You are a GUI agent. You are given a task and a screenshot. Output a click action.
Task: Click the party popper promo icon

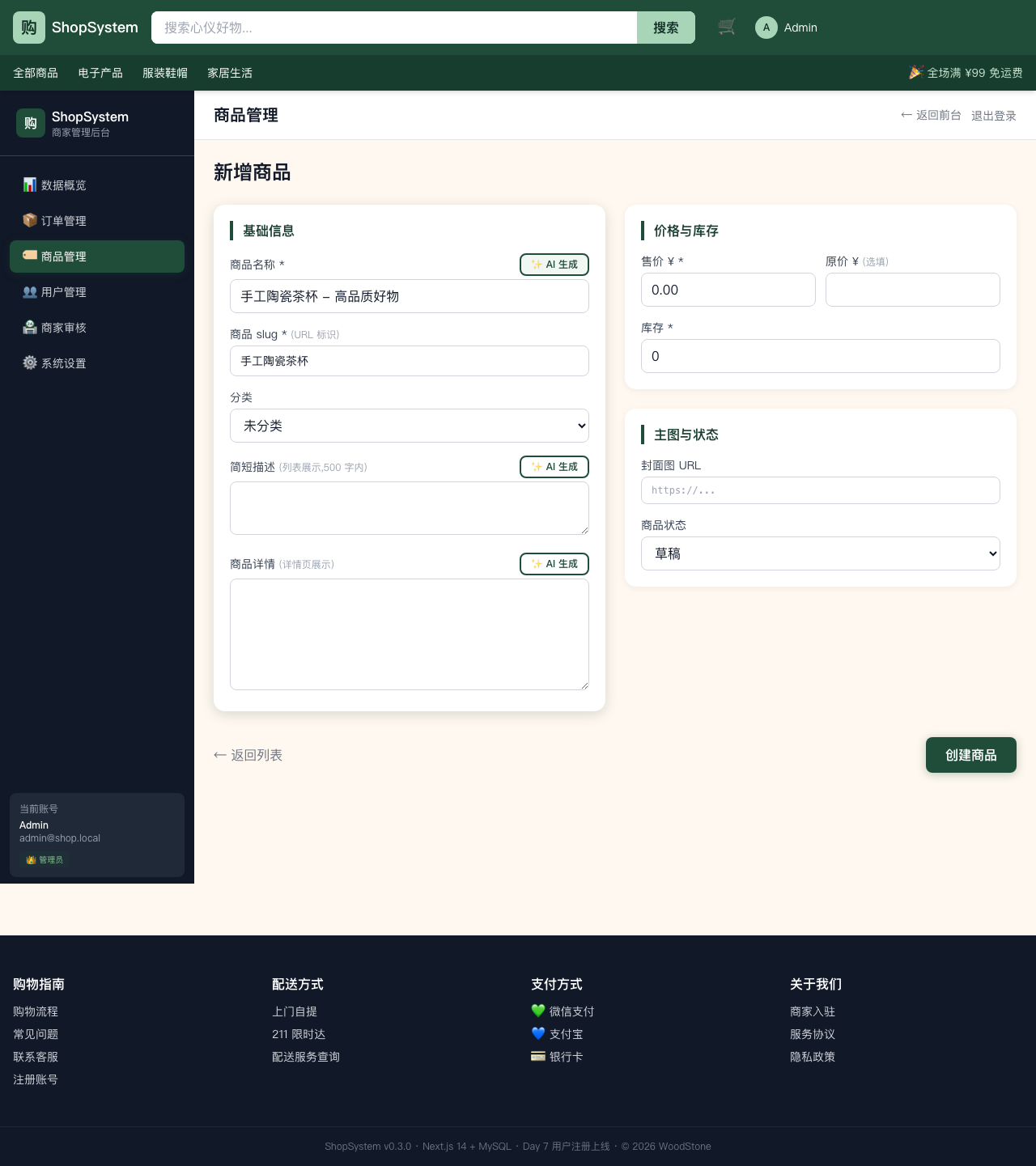click(915, 72)
